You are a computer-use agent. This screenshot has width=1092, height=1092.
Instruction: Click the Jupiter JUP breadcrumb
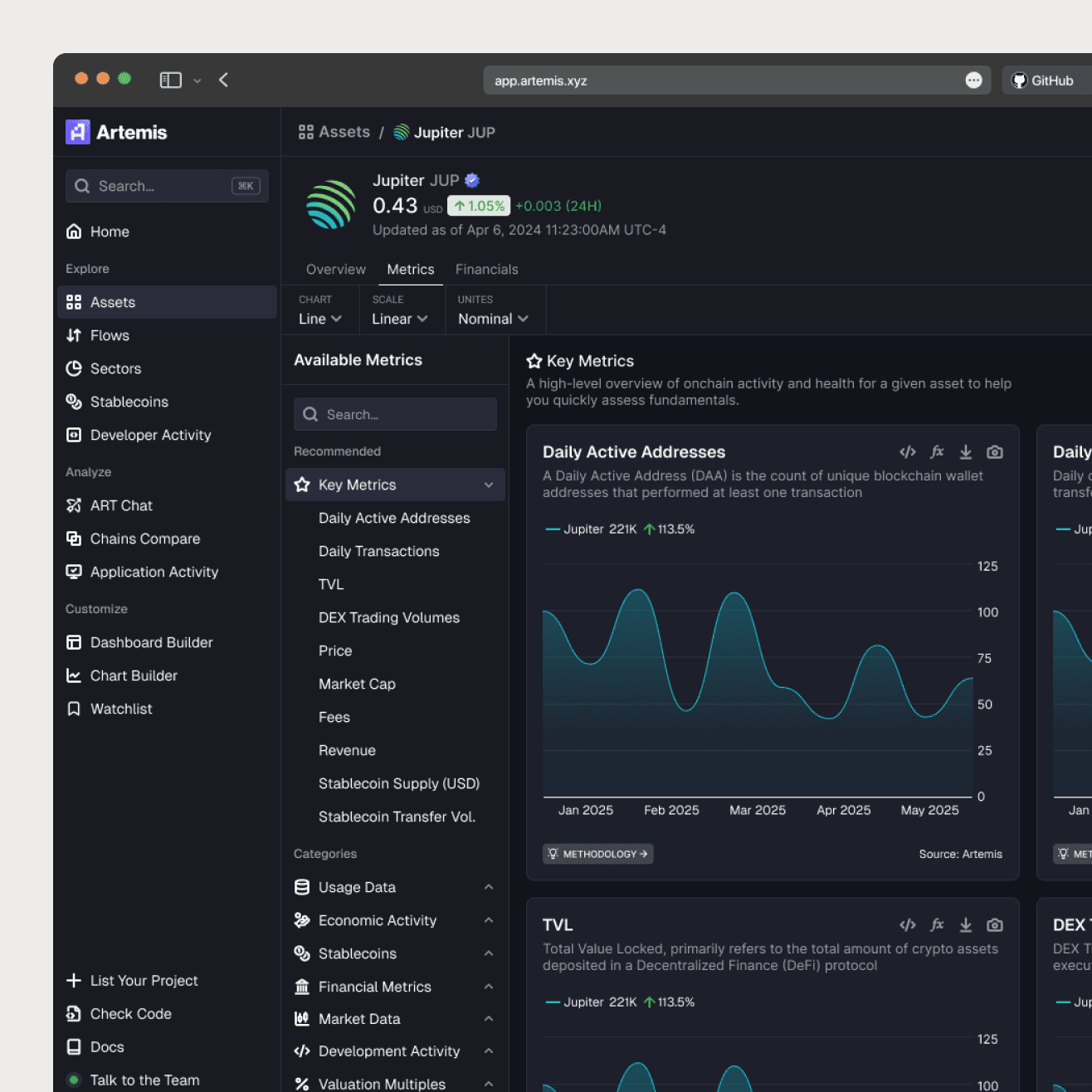coord(444,133)
